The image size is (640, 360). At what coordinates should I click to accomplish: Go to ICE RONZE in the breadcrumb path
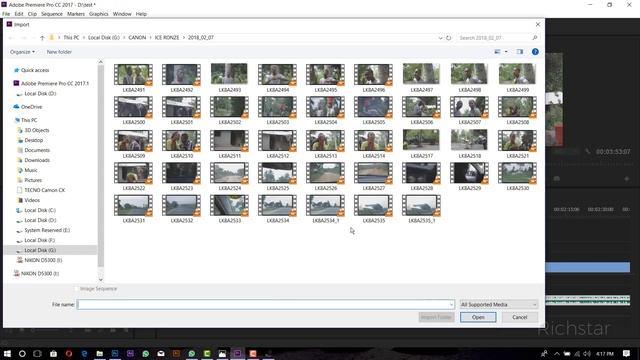pyautogui.click(x=167, y=38)
